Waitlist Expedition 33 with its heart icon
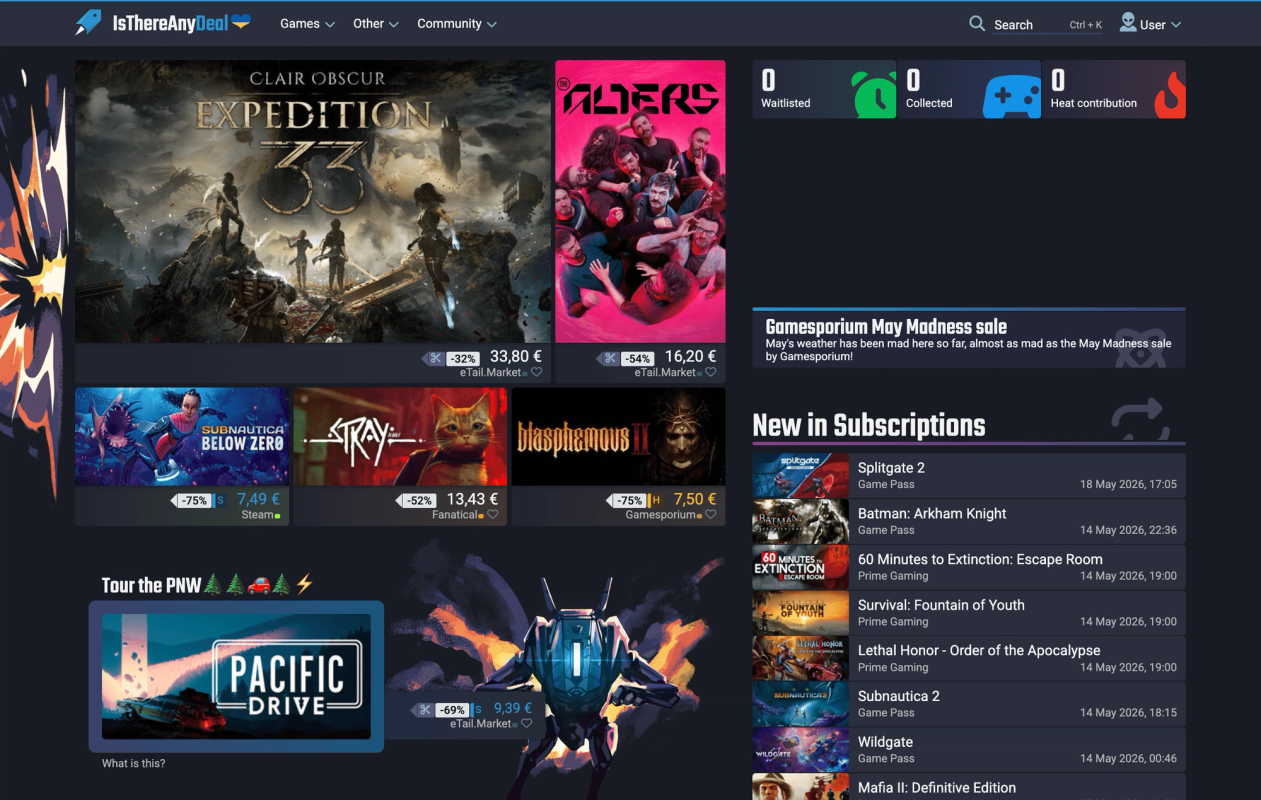Image resolution: width=1261 pixels, height=800 pixels. pyautogui.click(x=536, y=372)
